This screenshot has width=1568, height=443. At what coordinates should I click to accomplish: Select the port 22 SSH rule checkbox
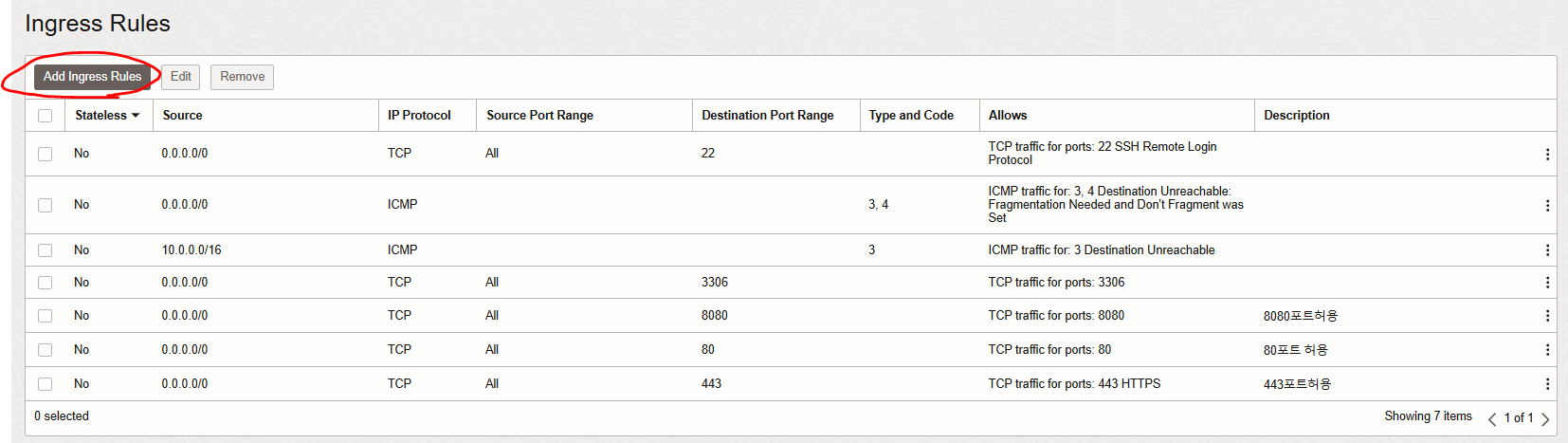pos(46,154)
